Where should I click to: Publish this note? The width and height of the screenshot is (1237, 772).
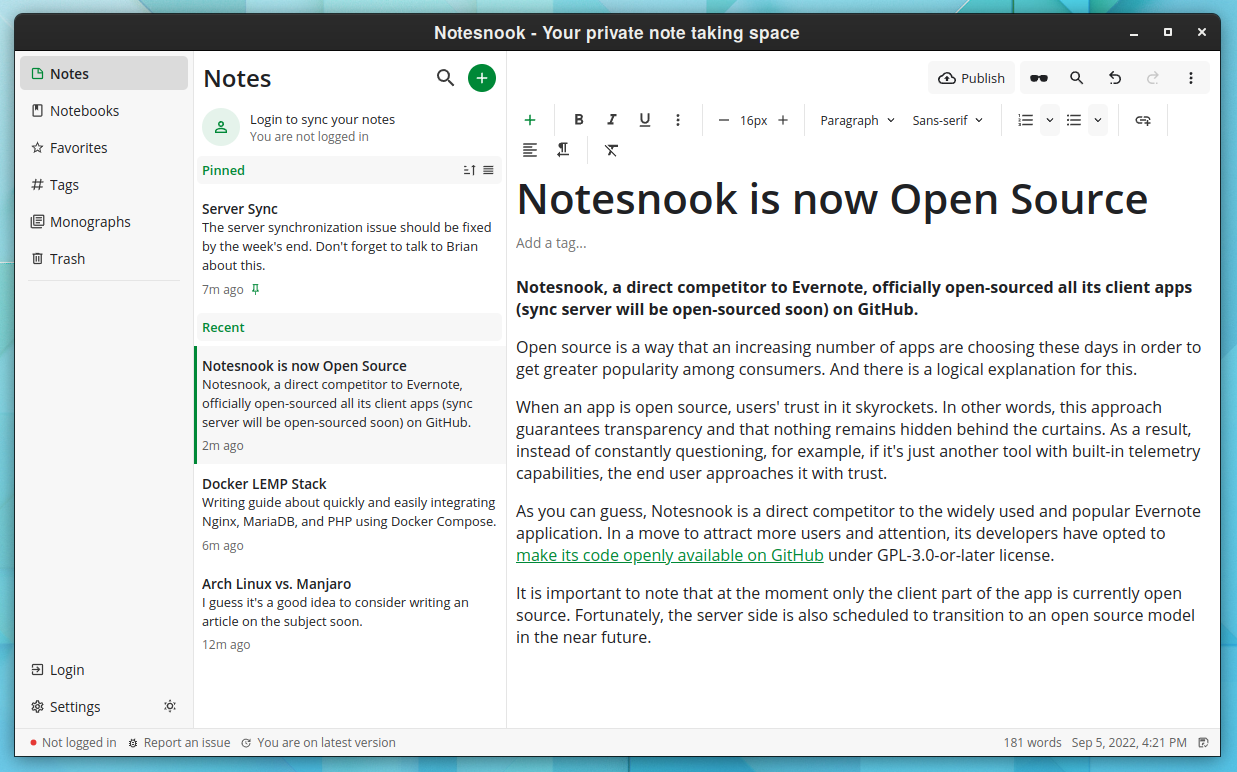coord(972,78)
